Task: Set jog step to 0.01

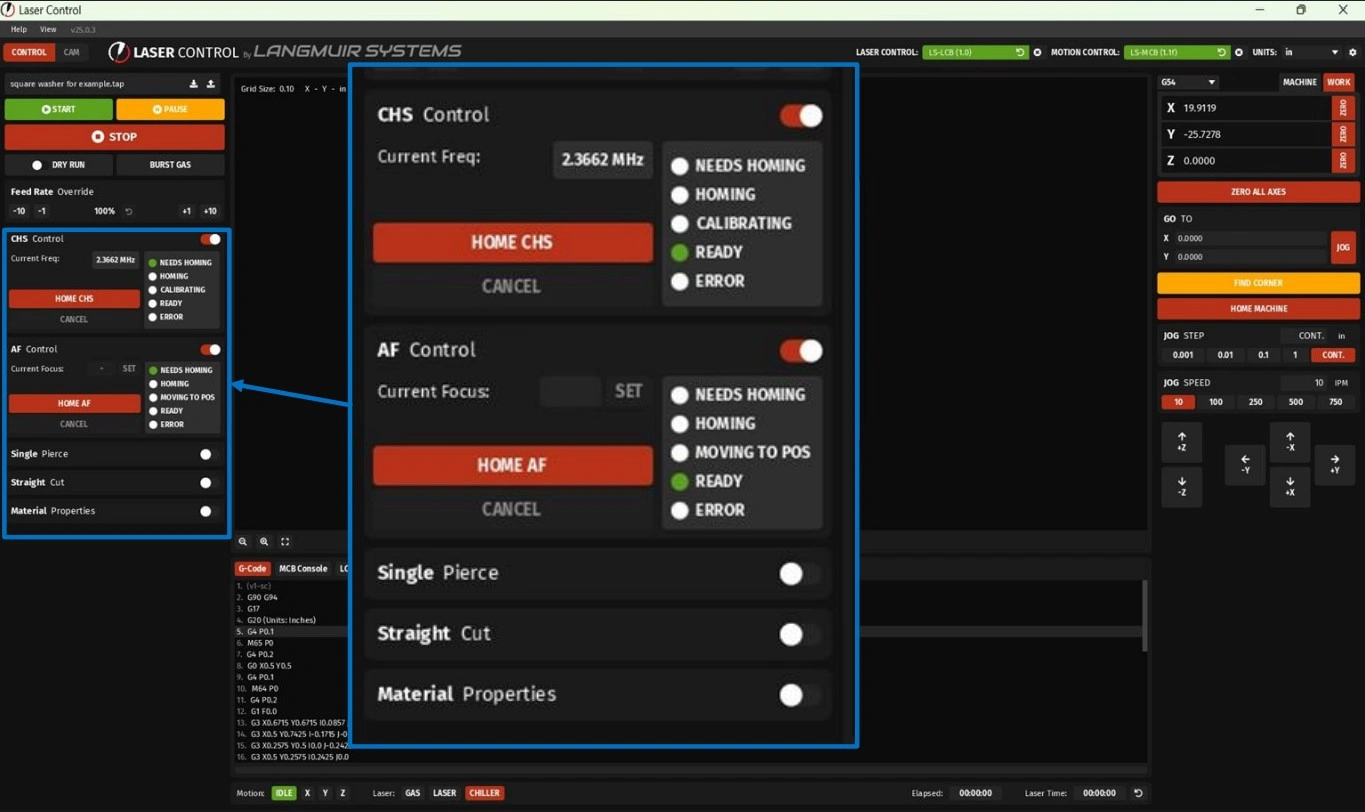Action: tap(1225, 355)
